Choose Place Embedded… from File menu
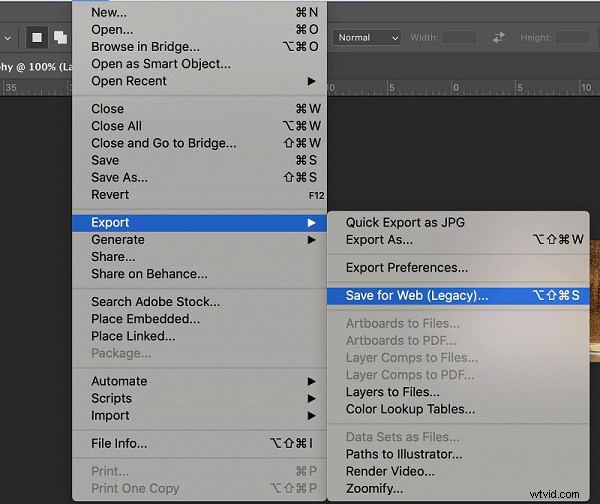This screenshot has width=600, height=504. click(x=145, y=319)
